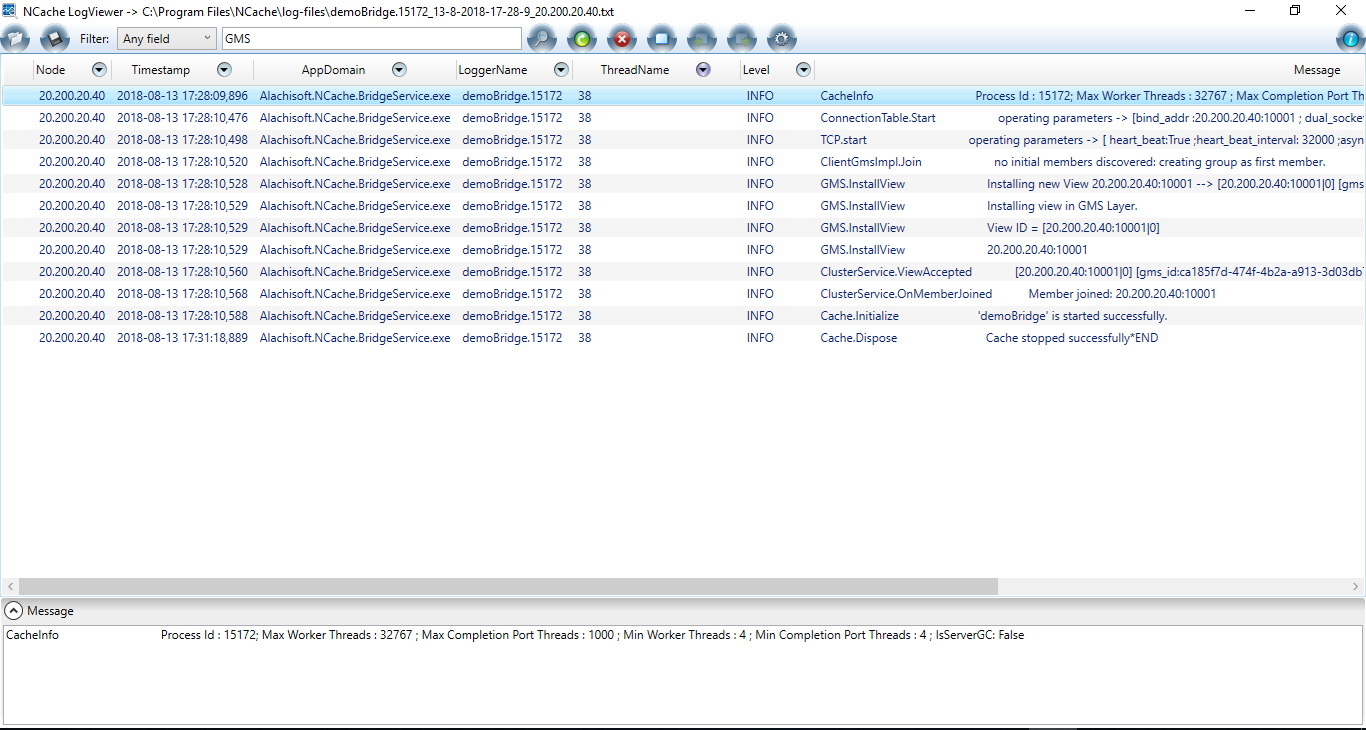Open the 'Any field' filter dropdown
This screenshot has height=730, width=1366.
[x=166, y=39]
